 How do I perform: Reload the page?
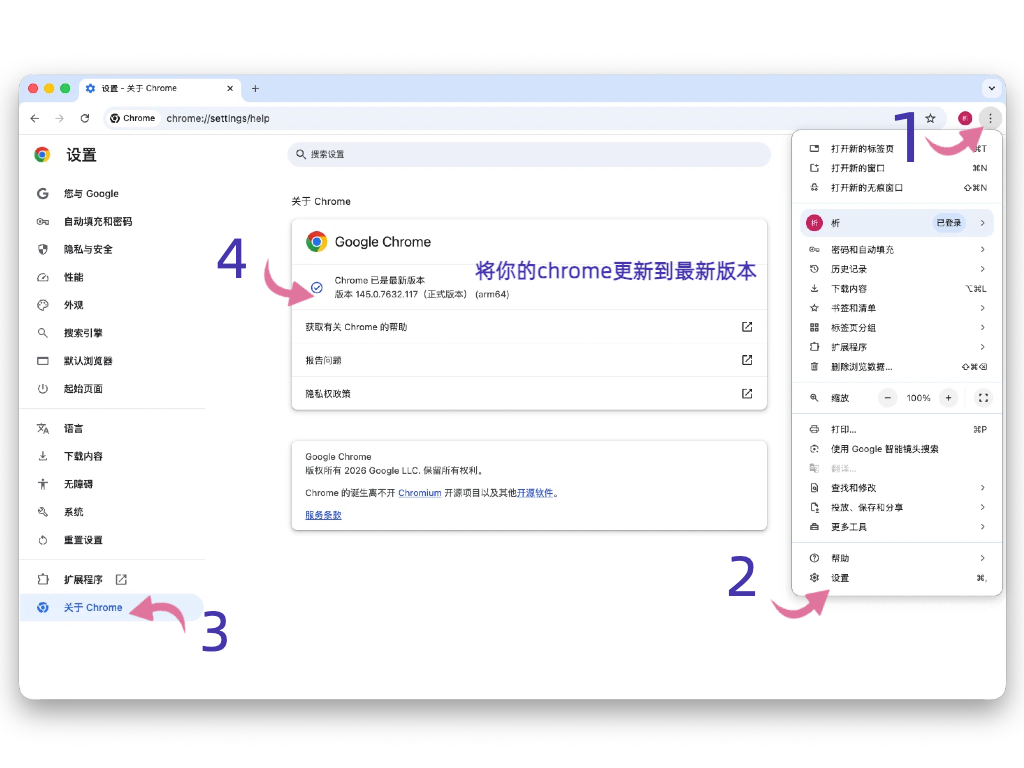pos(85,118)
